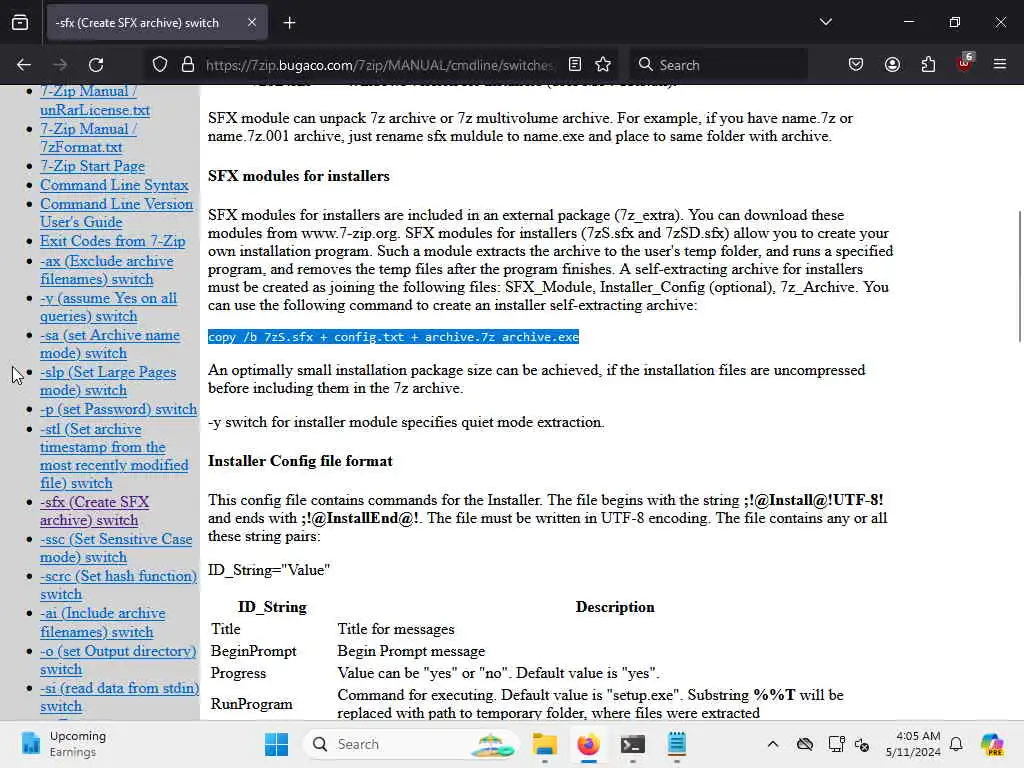Open -ax (Exclude archive filenames) switch link

point(106,270)
